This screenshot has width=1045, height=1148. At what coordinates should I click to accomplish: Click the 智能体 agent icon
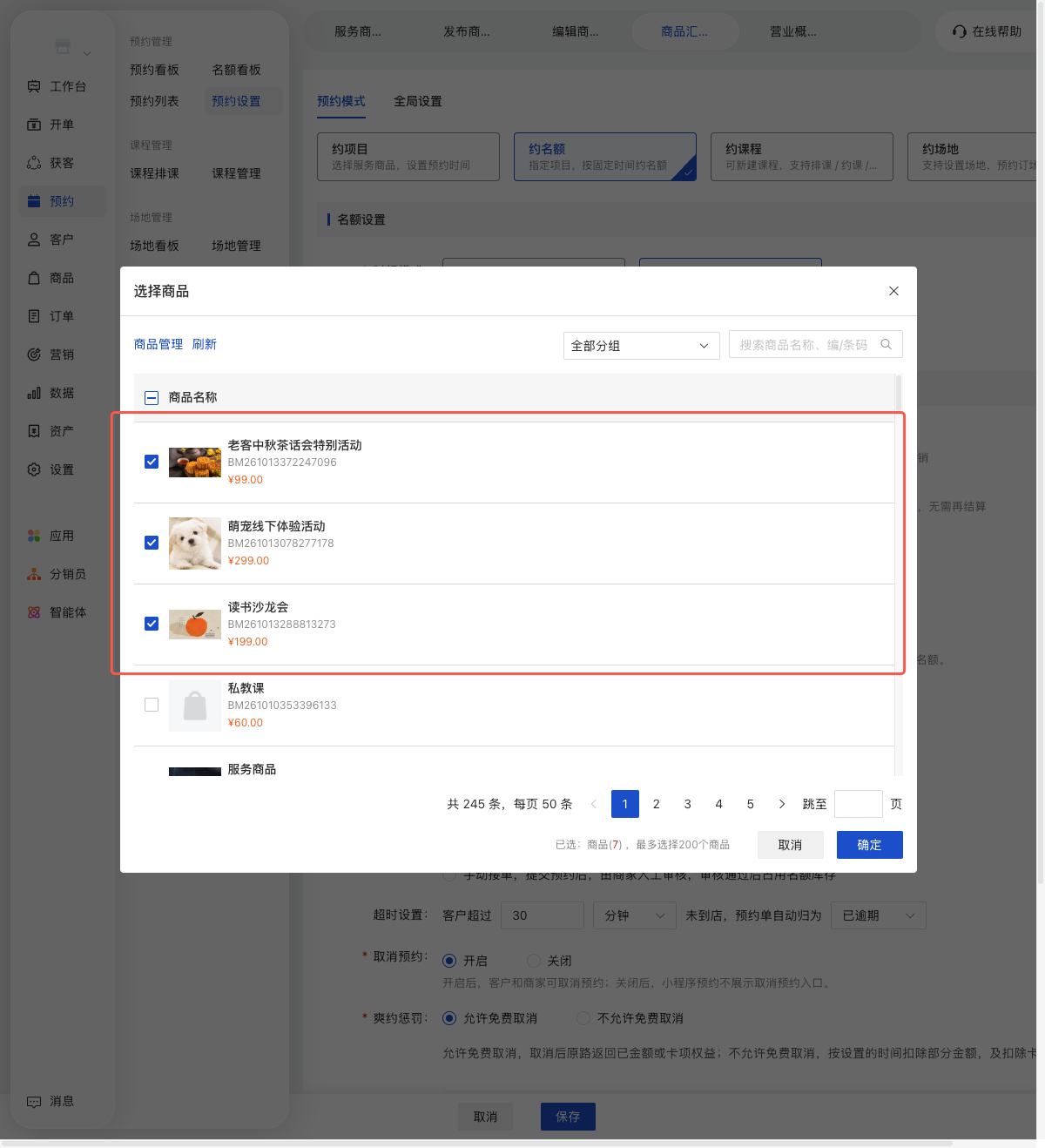point(34,612)
